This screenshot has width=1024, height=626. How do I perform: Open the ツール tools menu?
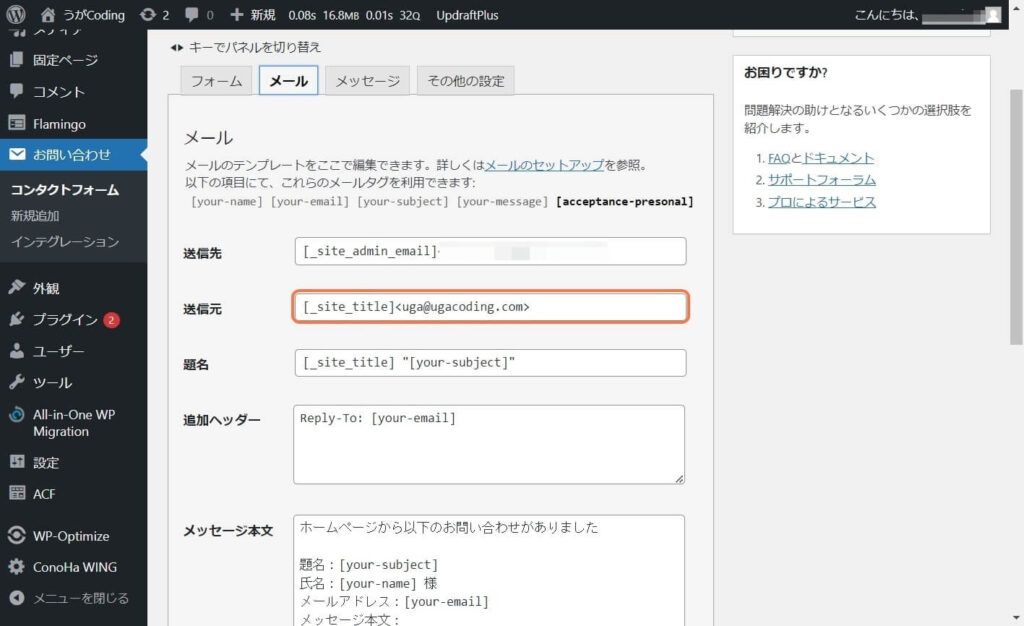(52, 383)
